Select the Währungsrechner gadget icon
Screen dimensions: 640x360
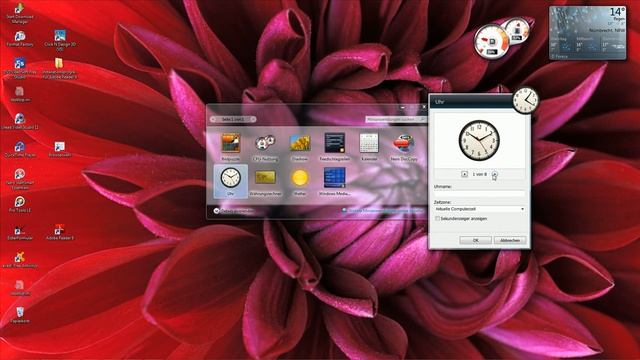pyautogui.click(x=265, y=178)
